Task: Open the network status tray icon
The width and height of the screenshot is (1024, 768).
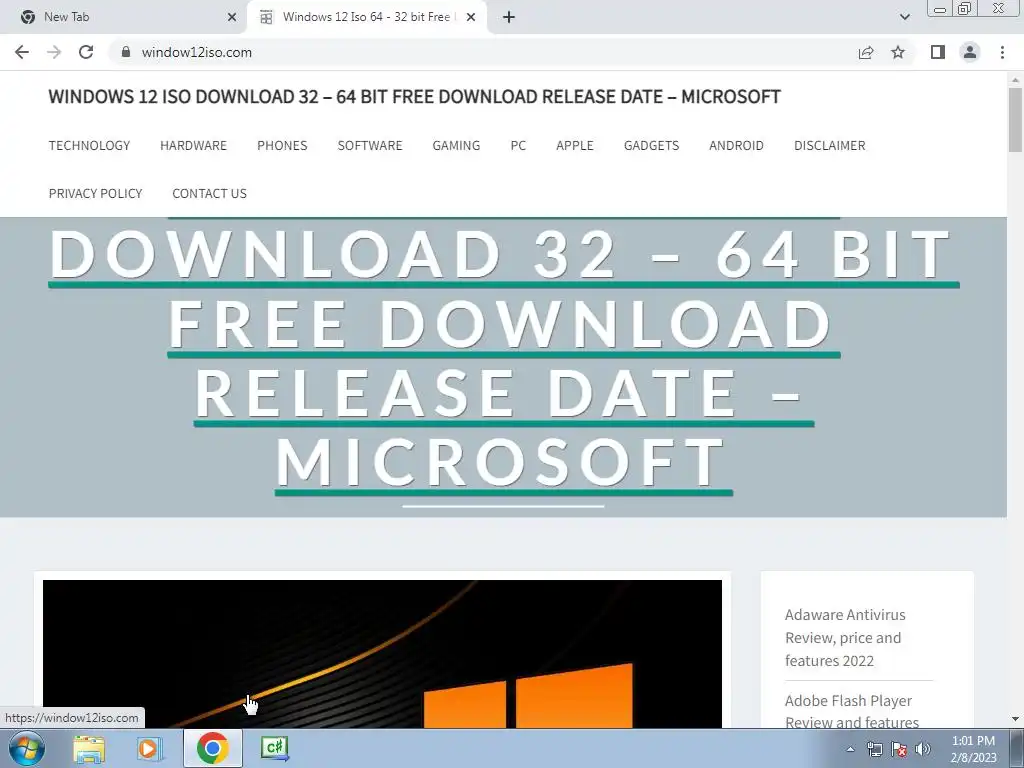Action: click(x=874, y=749)
